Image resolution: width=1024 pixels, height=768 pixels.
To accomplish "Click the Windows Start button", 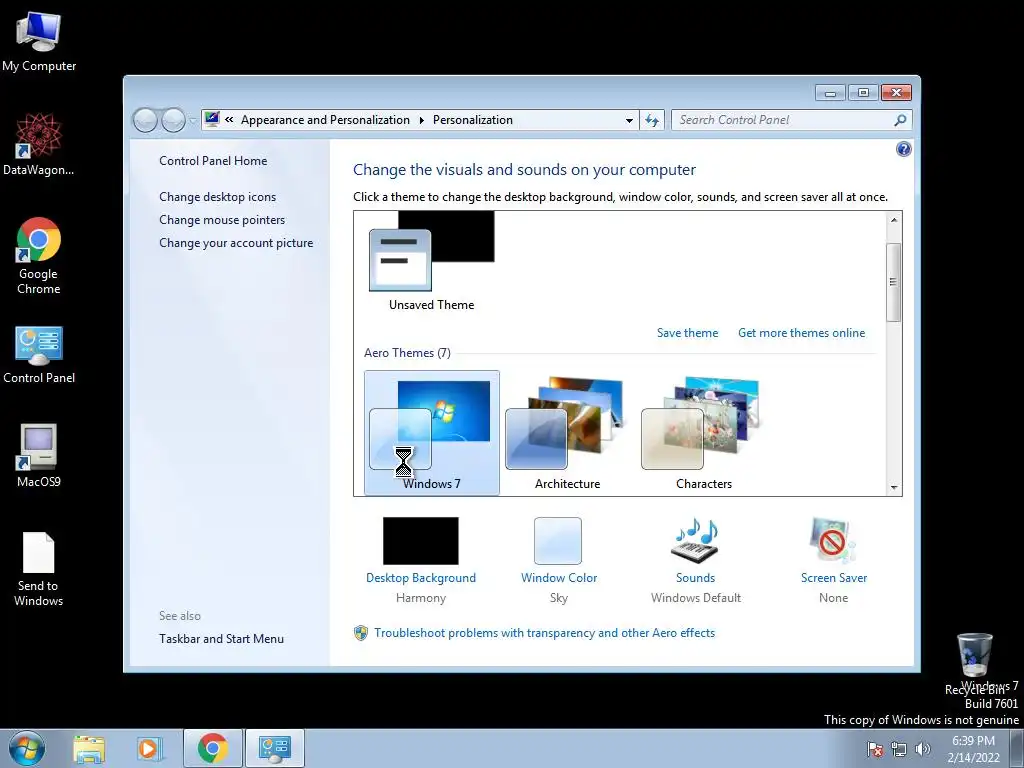I will [27, 748].
